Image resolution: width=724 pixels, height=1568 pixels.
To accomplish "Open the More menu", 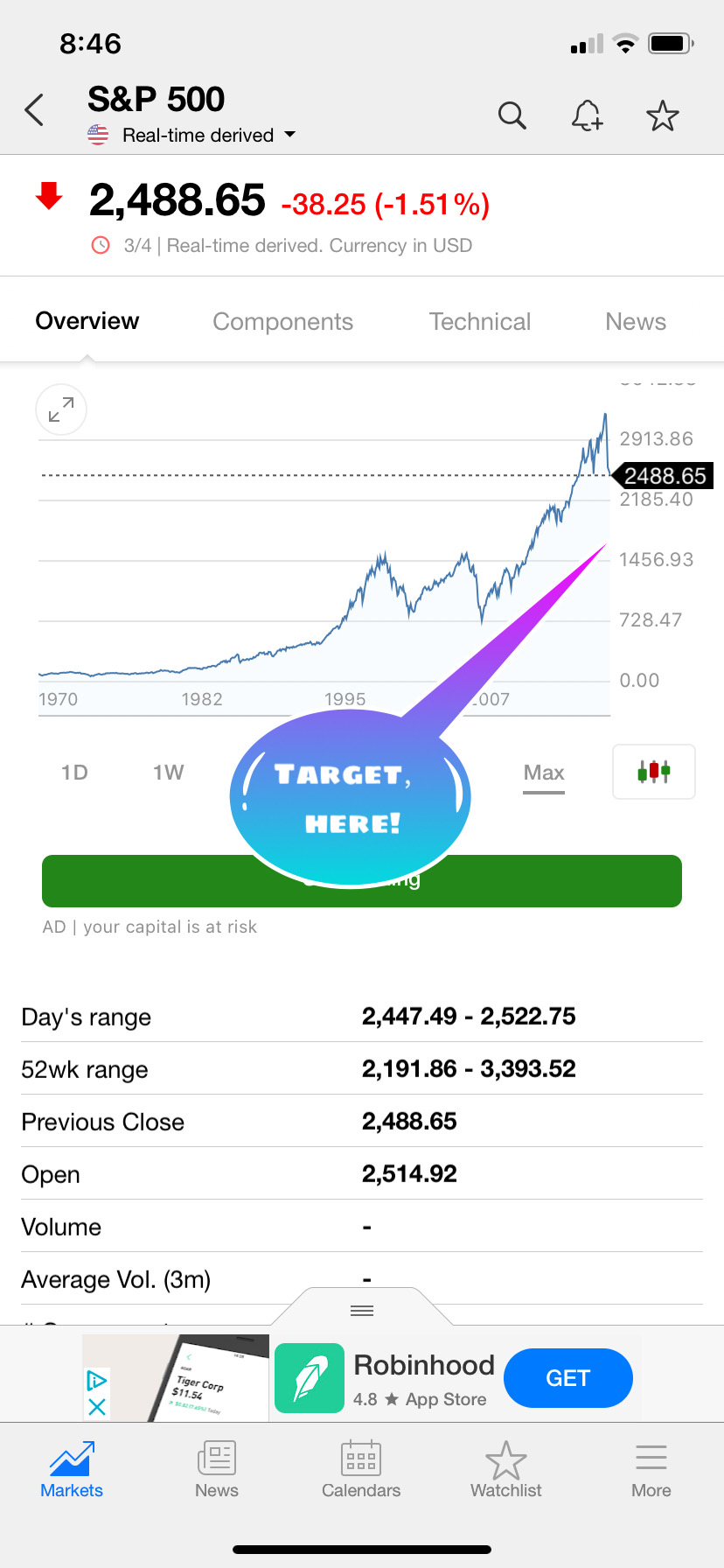I will pos(651,1470).
